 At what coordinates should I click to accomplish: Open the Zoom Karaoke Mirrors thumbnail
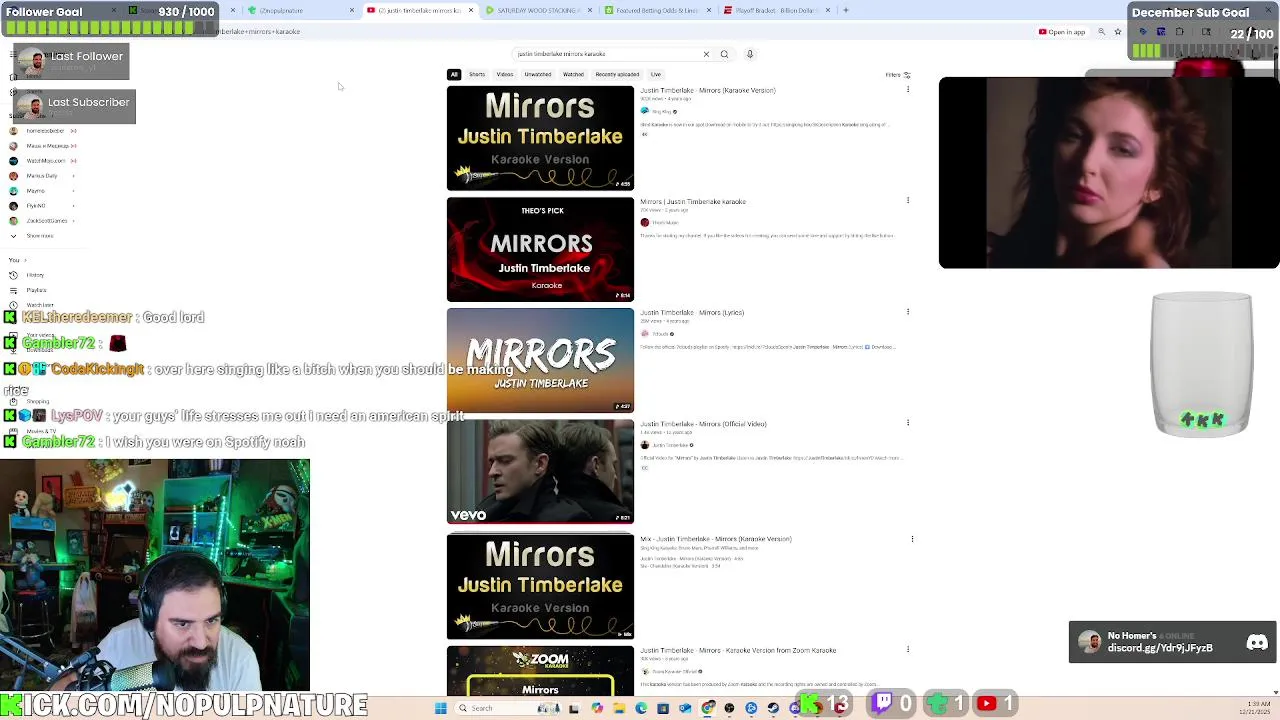(540, 671)
